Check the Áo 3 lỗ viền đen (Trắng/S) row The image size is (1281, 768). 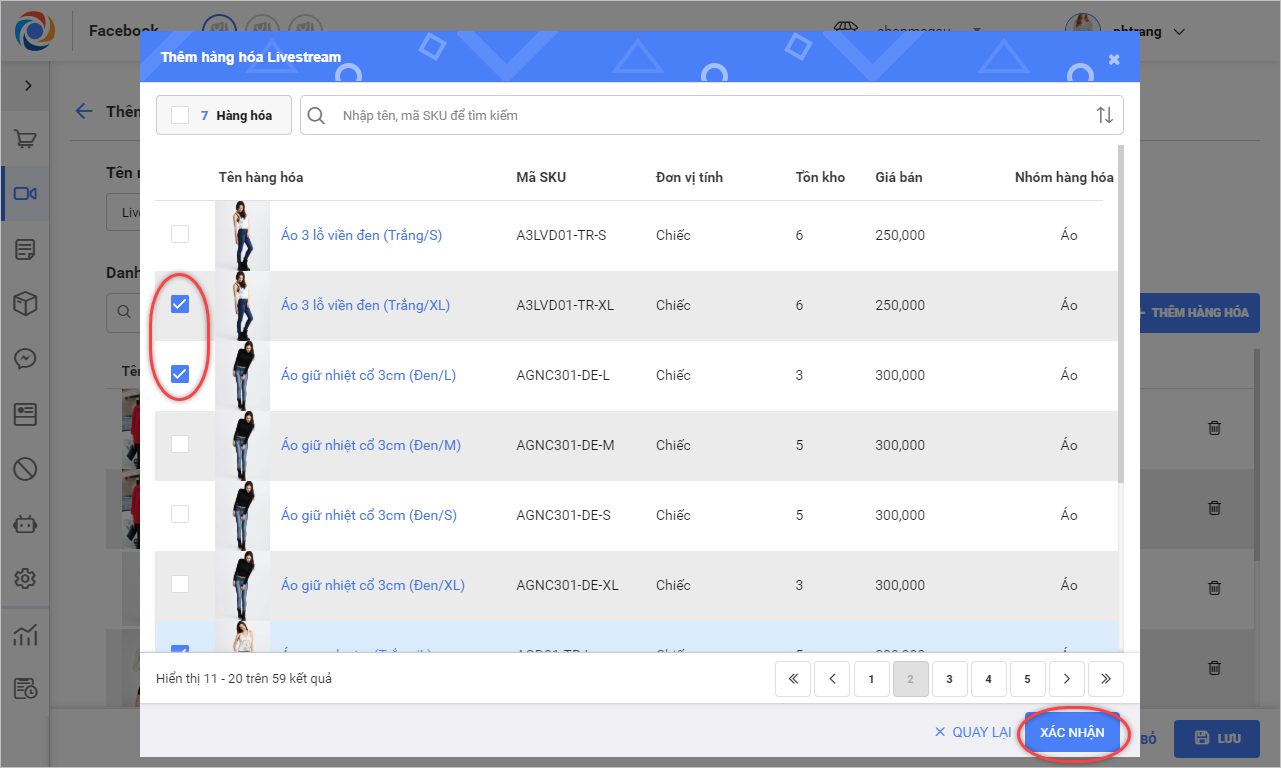[x=180, y=235]
